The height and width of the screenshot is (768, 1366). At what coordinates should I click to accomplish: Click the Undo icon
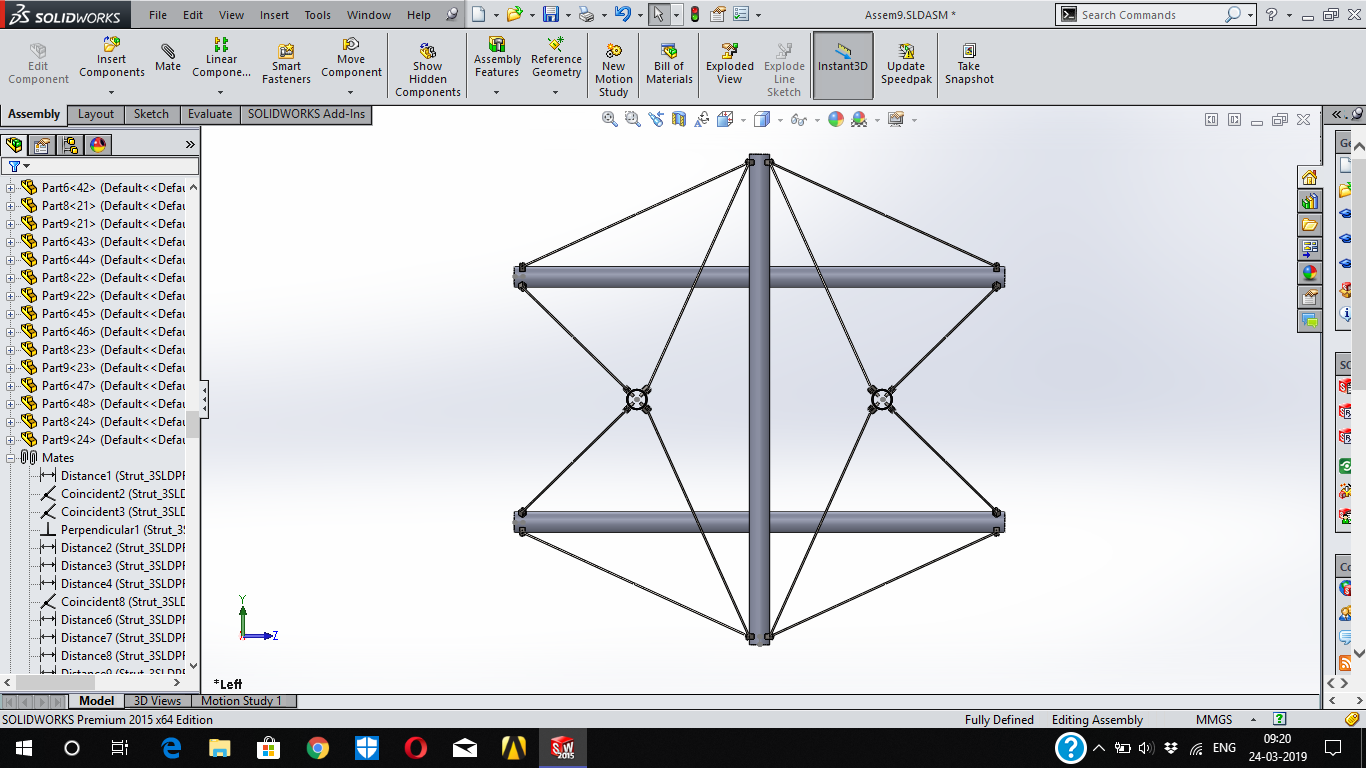tap(622, 14)
